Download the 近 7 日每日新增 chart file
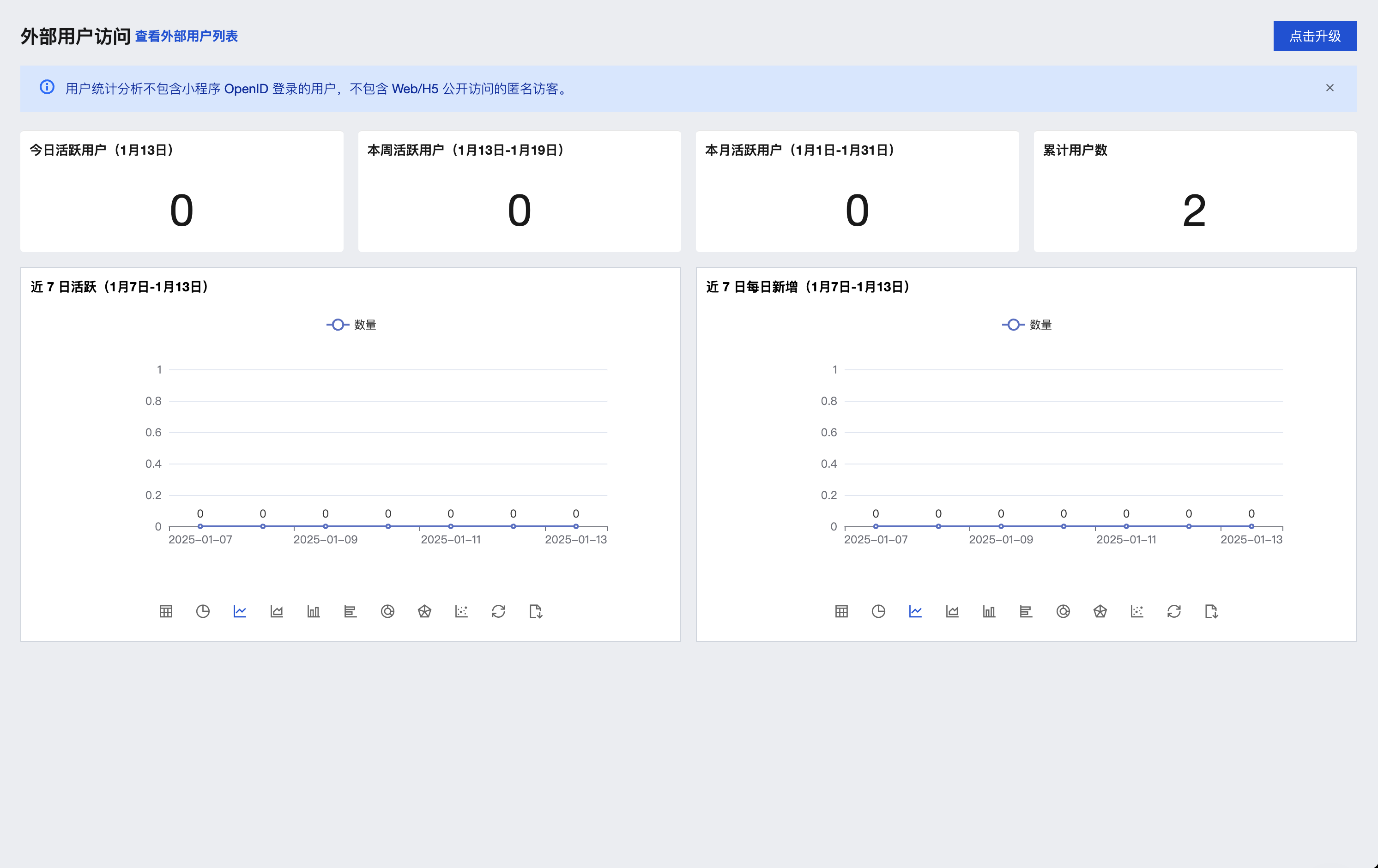Image resolution: width=1378 pixels, height=868 pixels. [x=1211, y=611]
